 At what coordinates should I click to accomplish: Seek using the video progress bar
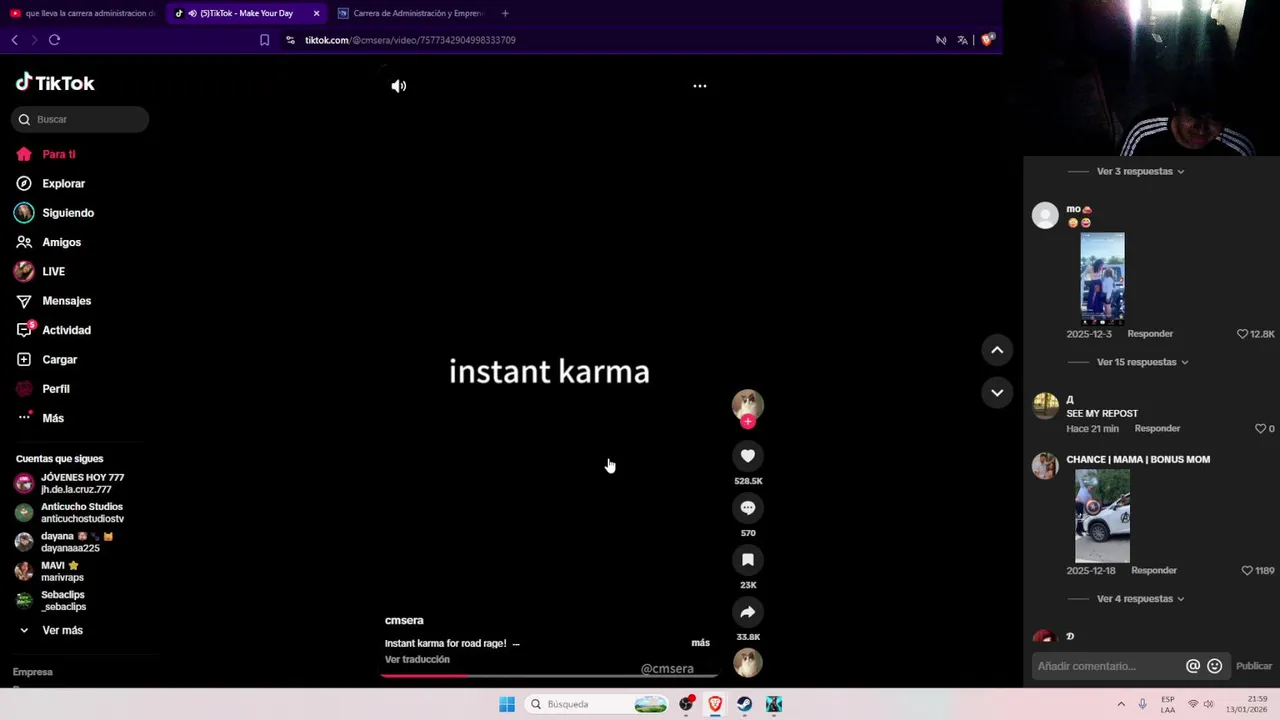pyautogui.click(x=548, y=675)
